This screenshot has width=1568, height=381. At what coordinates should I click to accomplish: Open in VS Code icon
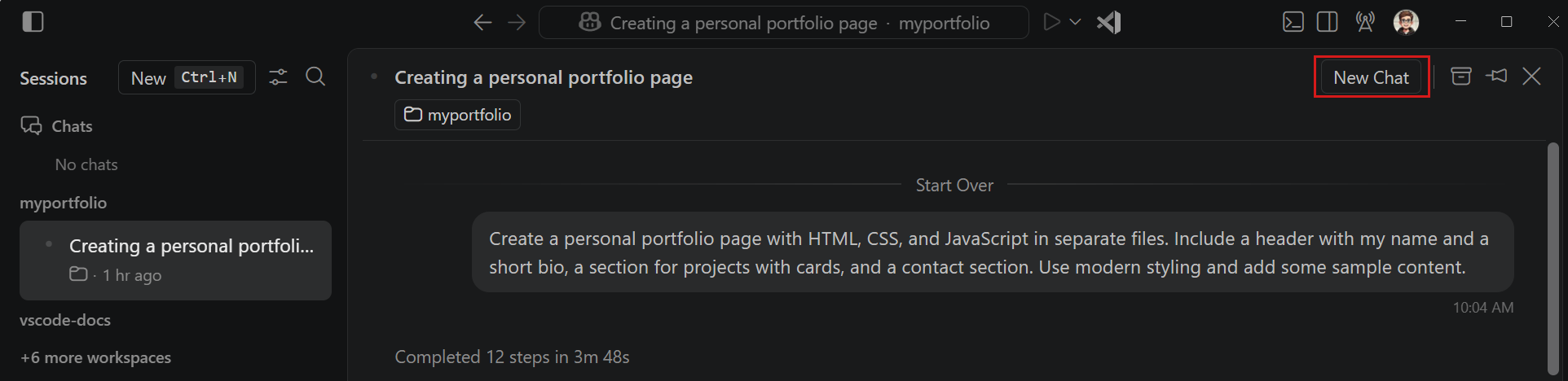pyautogui.click(x=1109, y=22)
